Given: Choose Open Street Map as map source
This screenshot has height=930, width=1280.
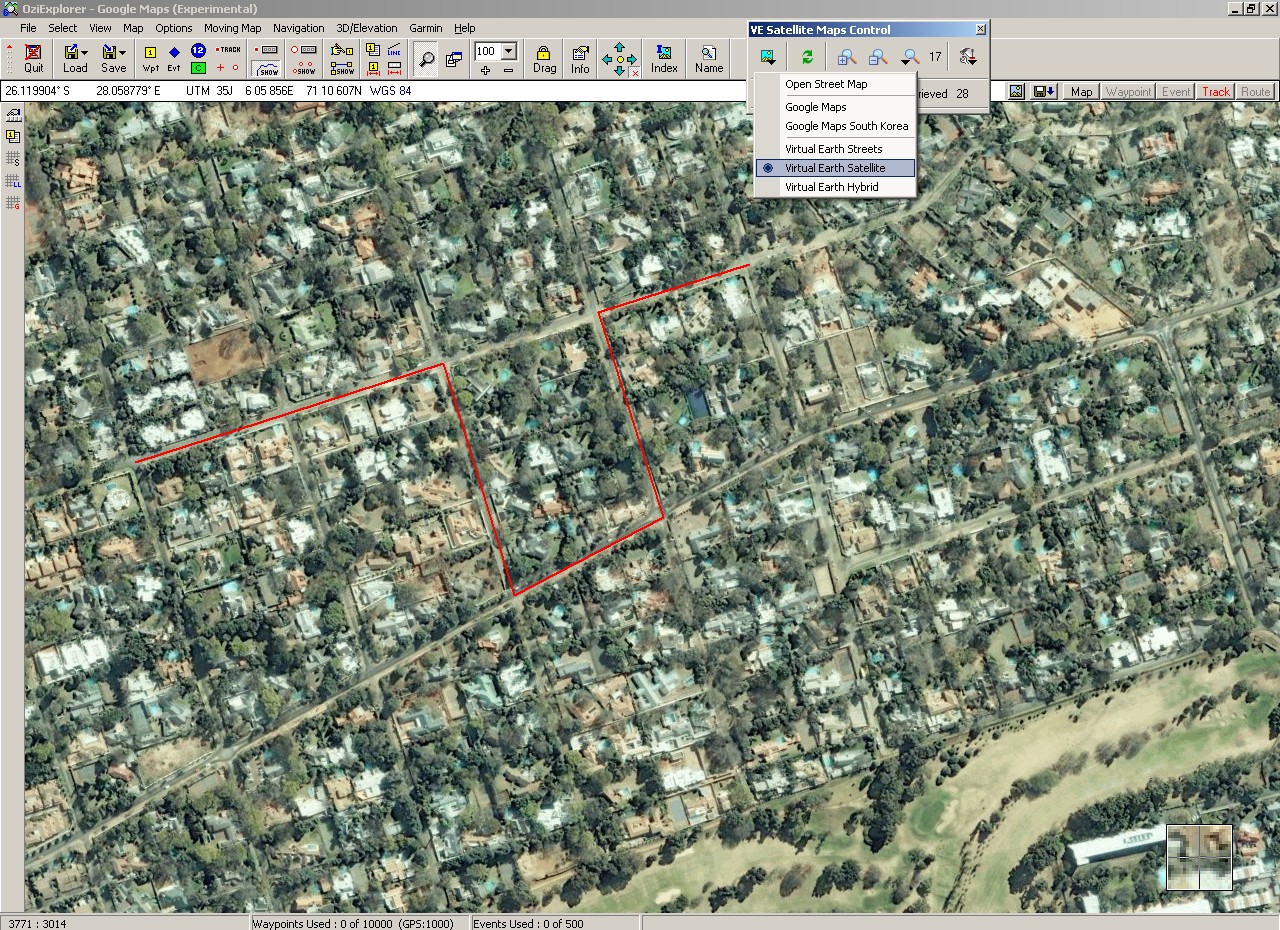Looking at the screenshot, I should click(x=828, y=84).
